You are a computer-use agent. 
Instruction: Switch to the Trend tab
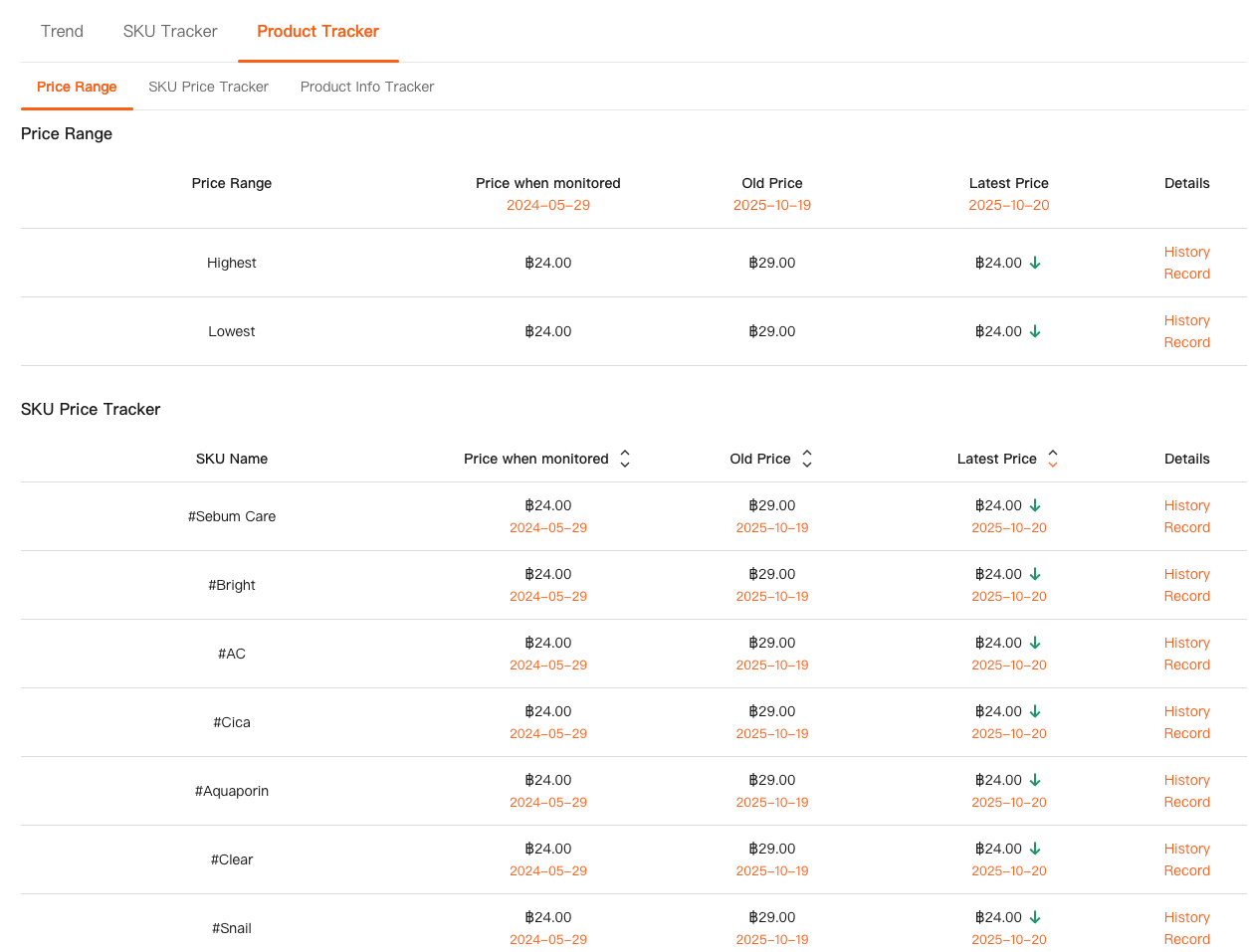click(62, 31)
